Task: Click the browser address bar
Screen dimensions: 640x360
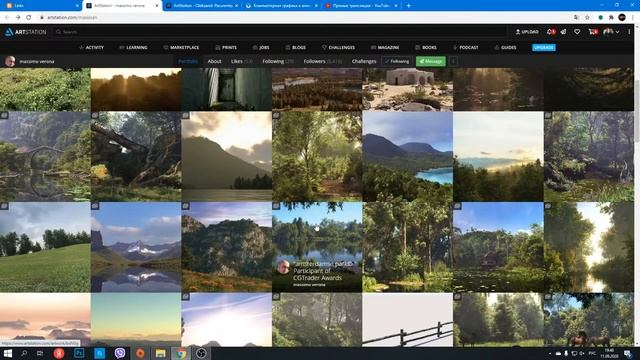Action: point(302,18)
